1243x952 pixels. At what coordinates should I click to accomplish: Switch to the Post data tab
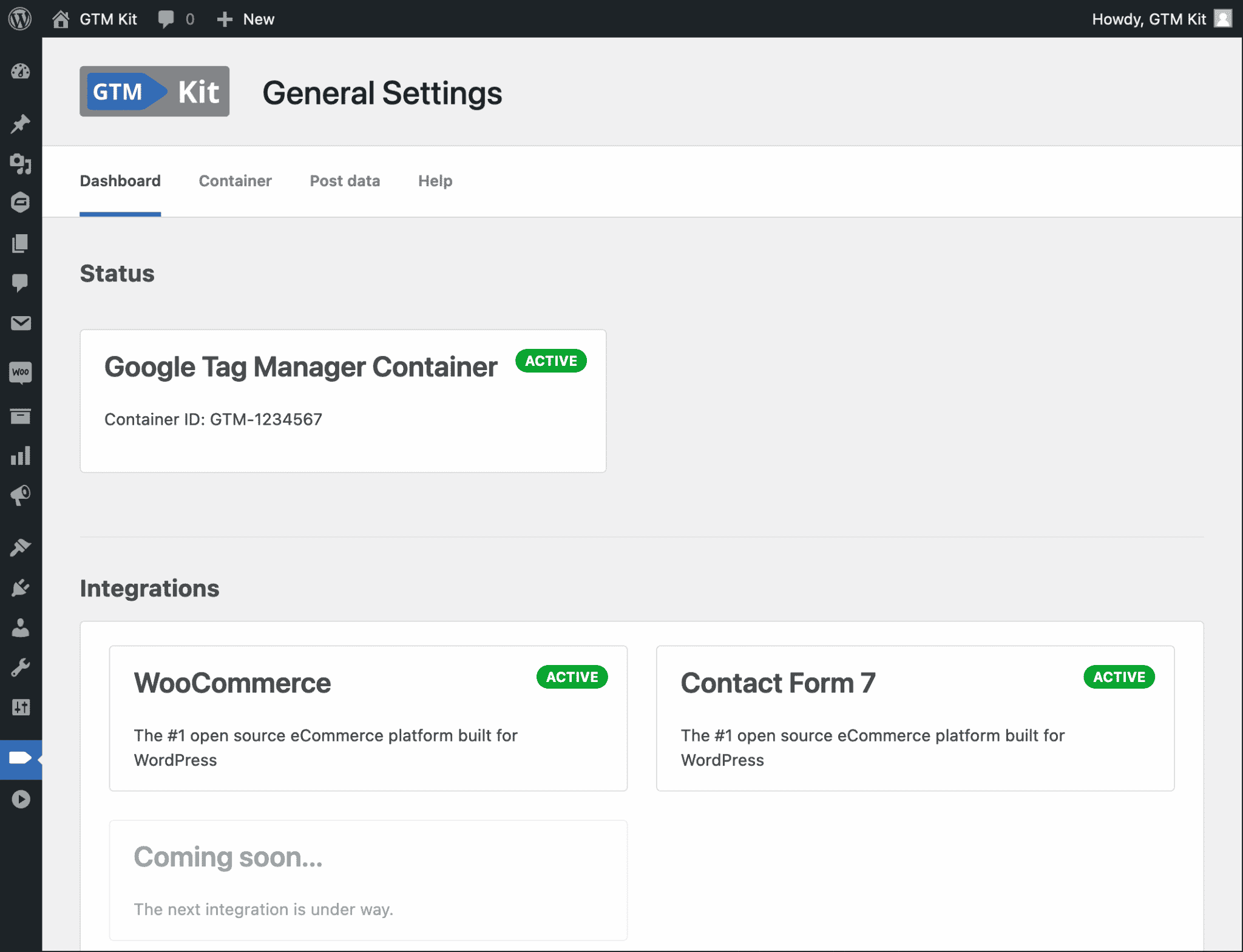[345, 181]
